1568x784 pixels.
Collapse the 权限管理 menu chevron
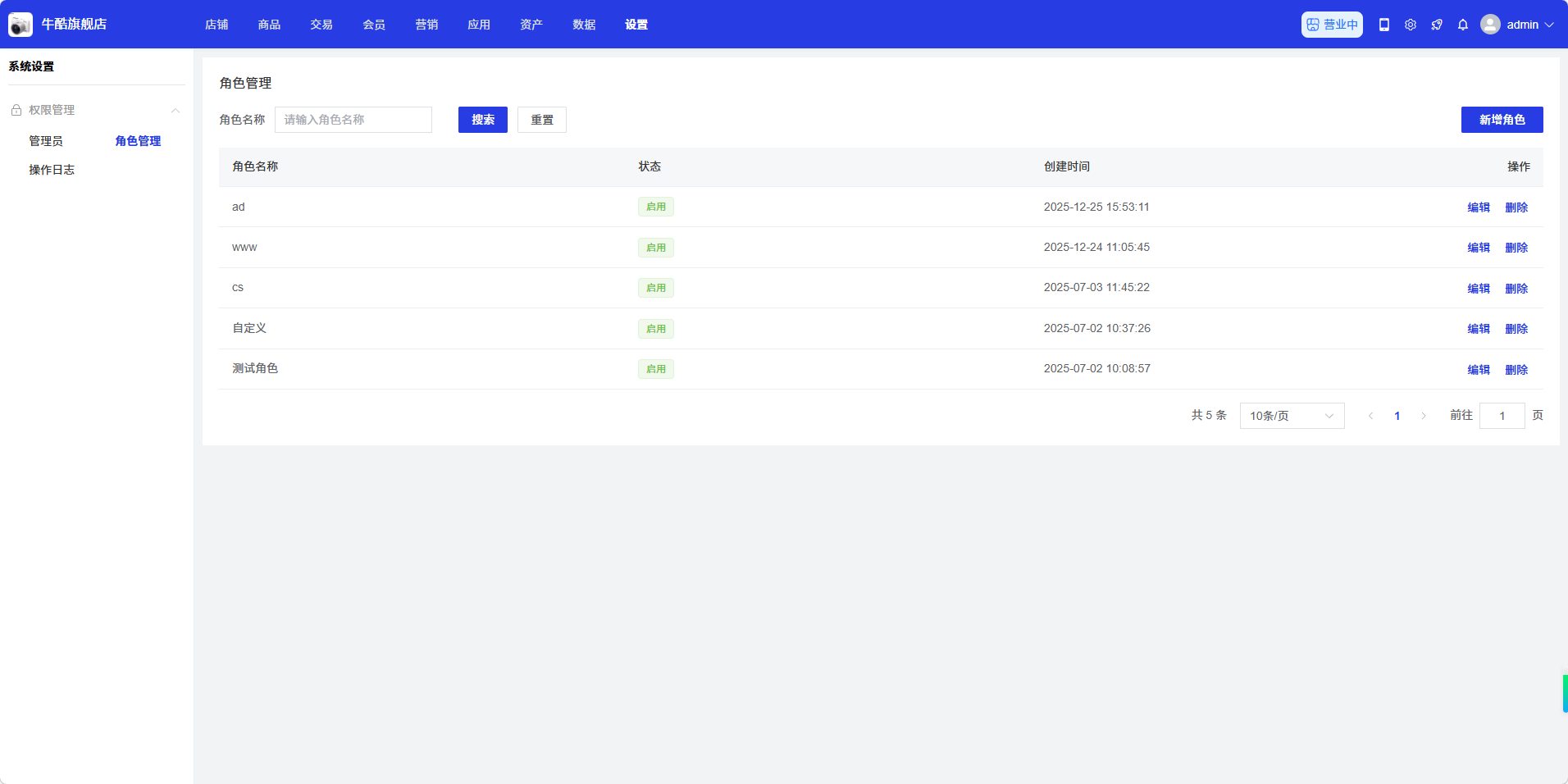coord(175,111)
